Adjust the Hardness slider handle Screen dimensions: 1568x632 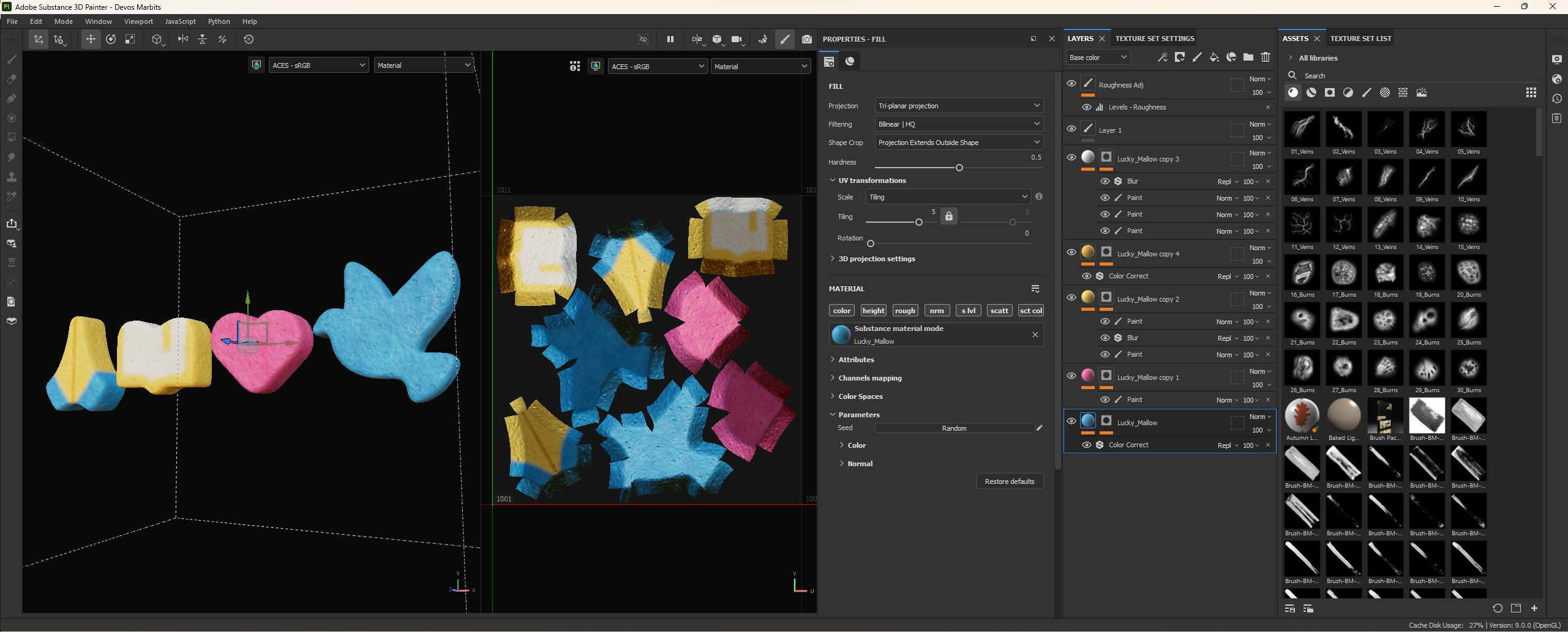tap(959, 168)
